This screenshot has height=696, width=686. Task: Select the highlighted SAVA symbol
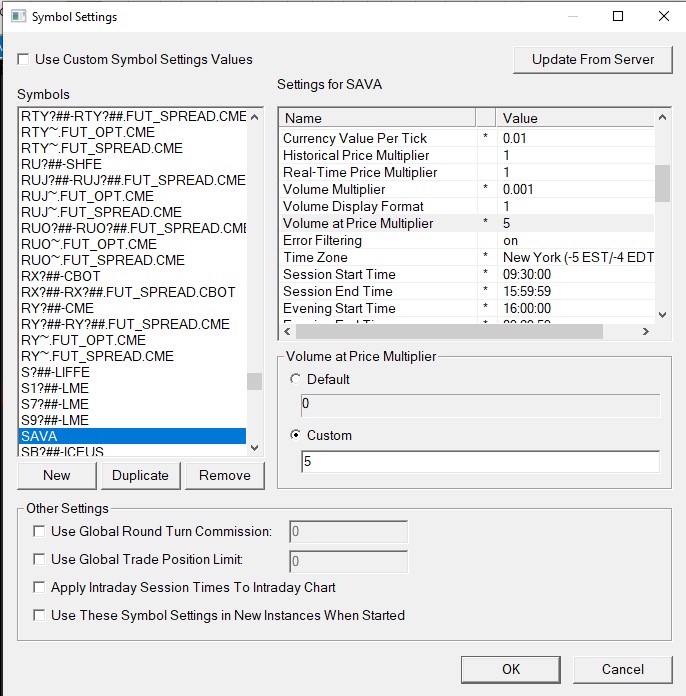coord(133,436)
